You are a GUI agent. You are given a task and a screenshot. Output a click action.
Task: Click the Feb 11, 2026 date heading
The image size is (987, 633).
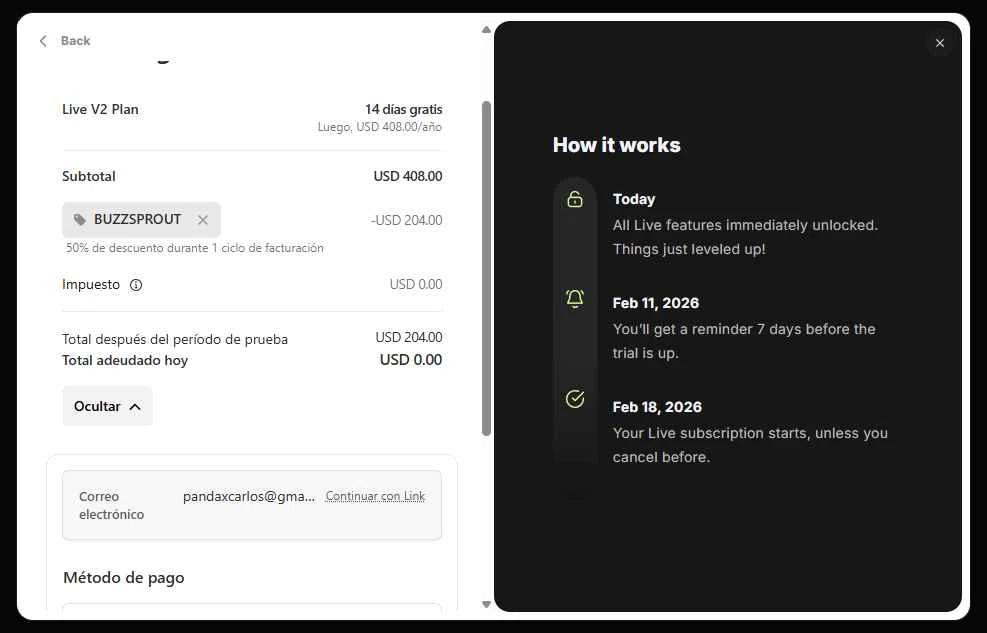(655, 303)
